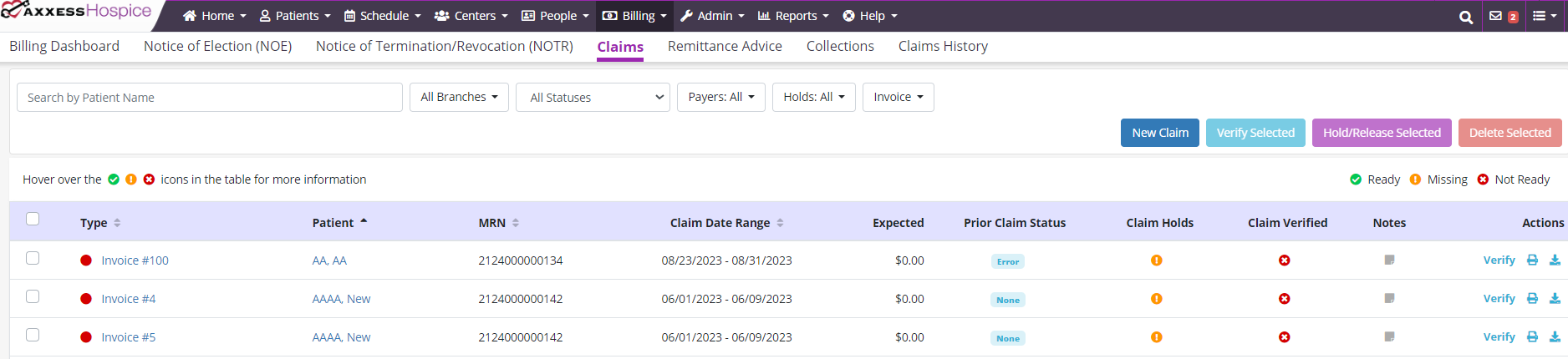Switch to the Remittance Advice tab
Image resolution: width=1568 pixels, height=359 pixels.
tap(725, 46)
